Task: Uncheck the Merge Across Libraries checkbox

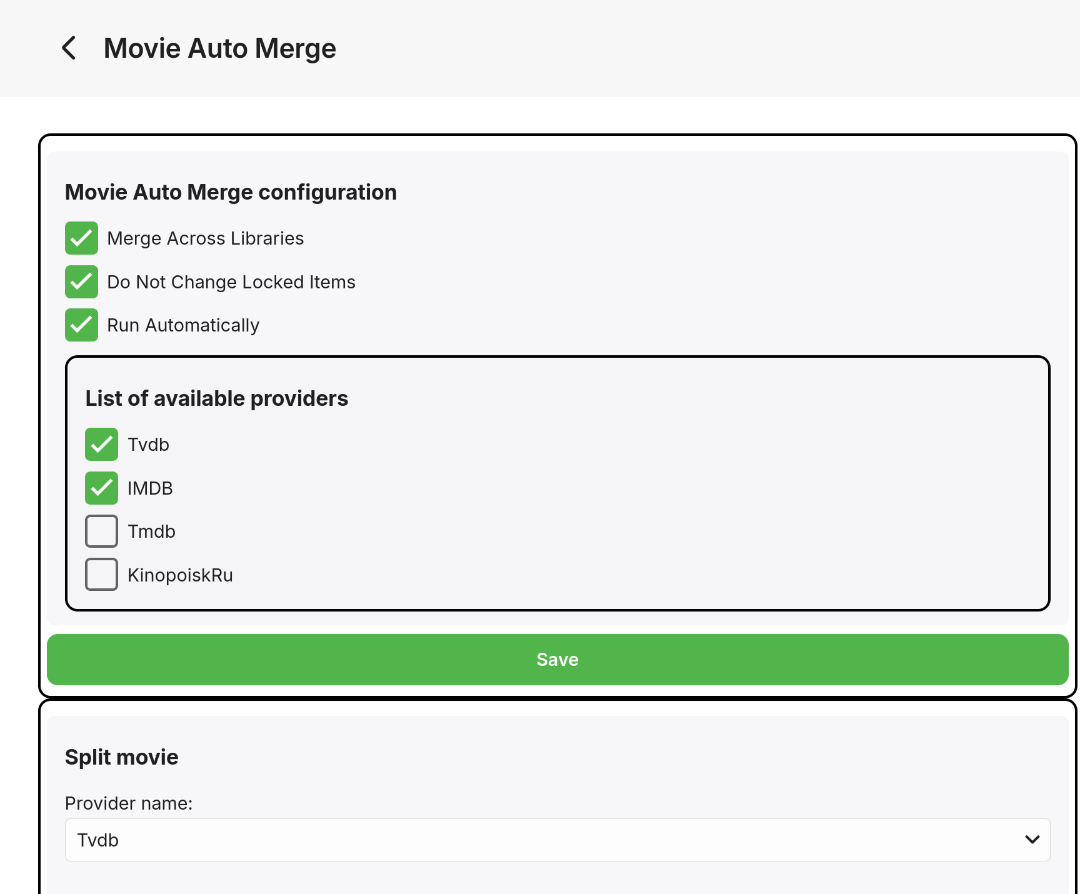Action: click(x=81, y=238)
